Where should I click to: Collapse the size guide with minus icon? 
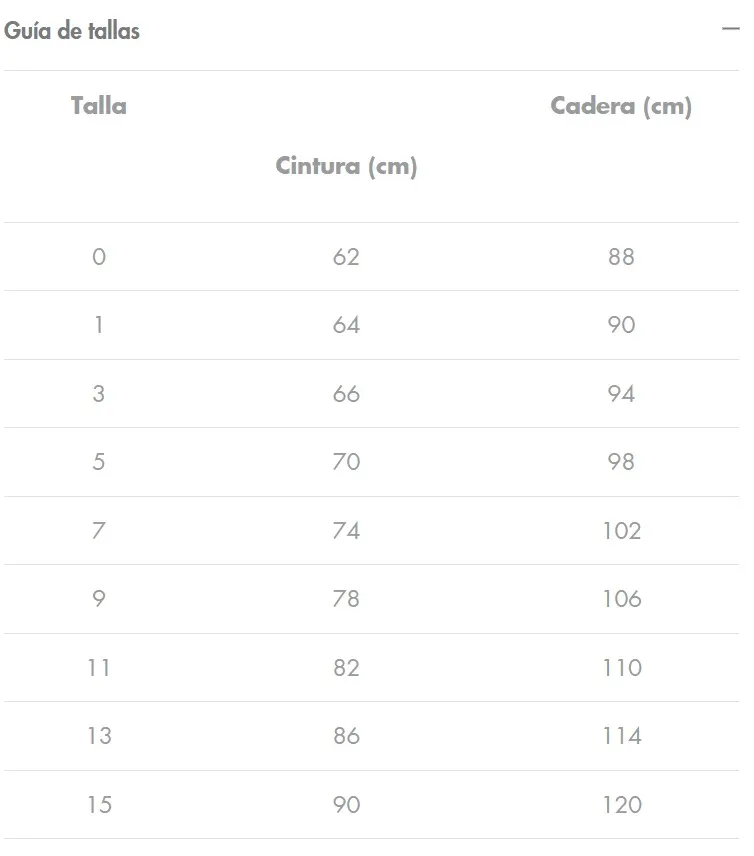(730, 30)
